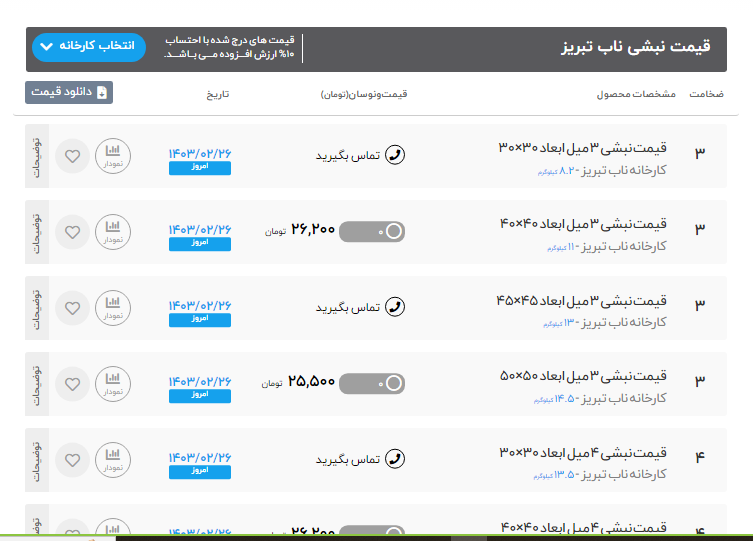Add the 3mm 50×50 row to favorites
The height and width of the screenshot is (541, 753).
(x=72, y=383)
